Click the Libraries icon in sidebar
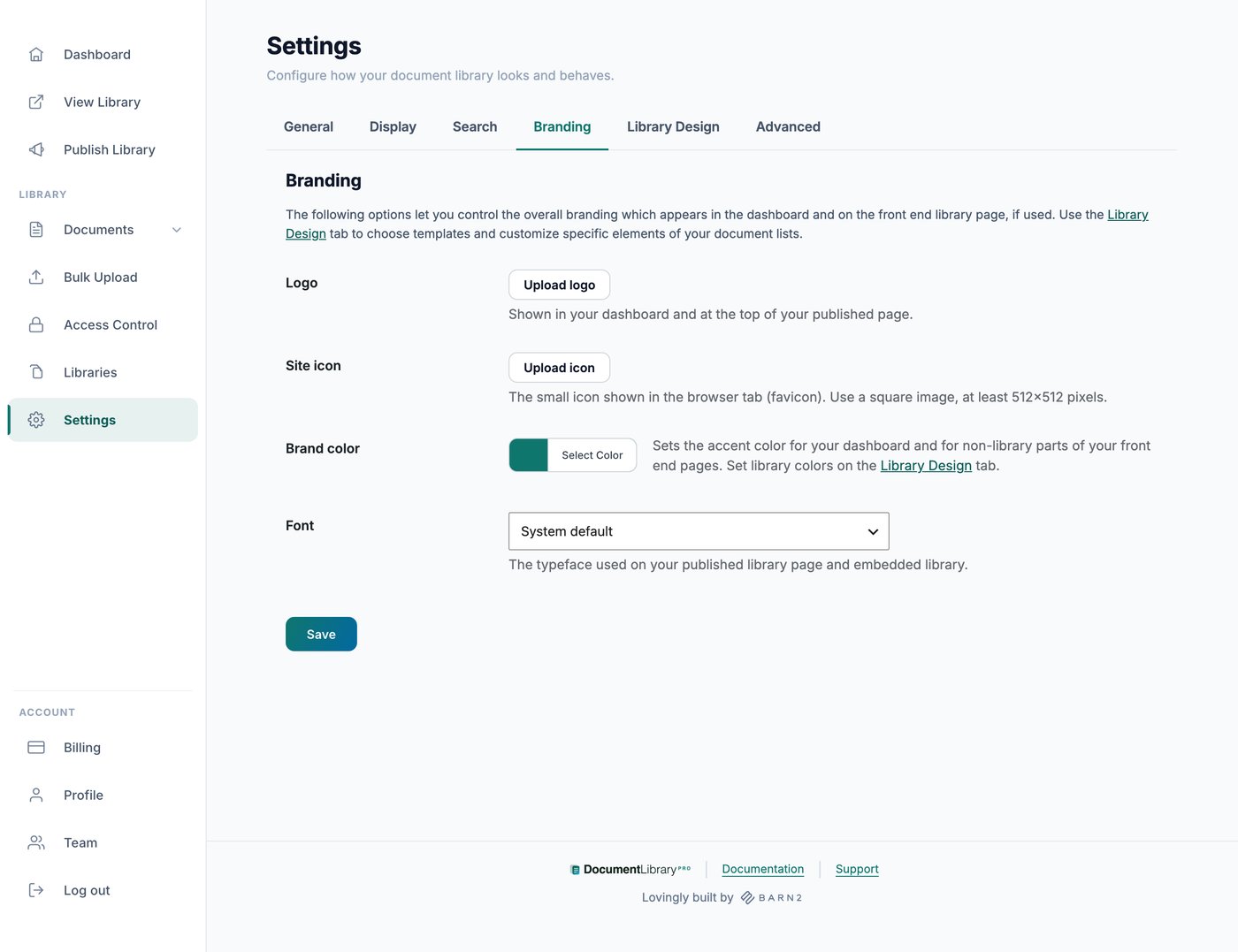Viewport: 1238px width, 952px height. 36,373
